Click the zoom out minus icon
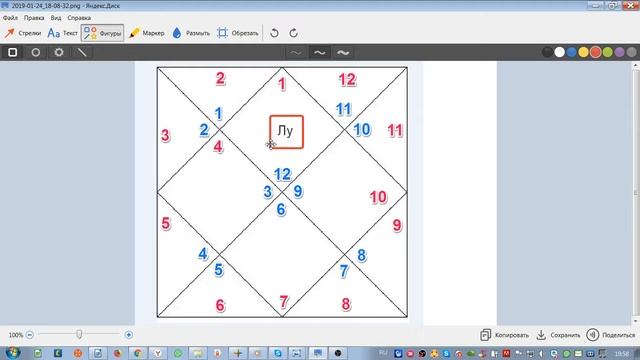 (x=29, y=335)
